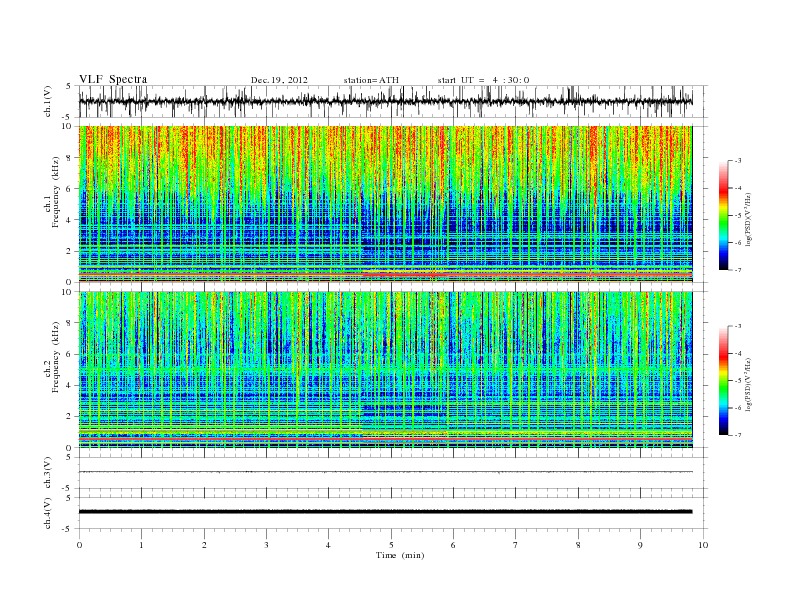Click the "-3" tick on ch.2 colorbar
Image resolution: width=792 pixels, height=612 pixels.
738,326
